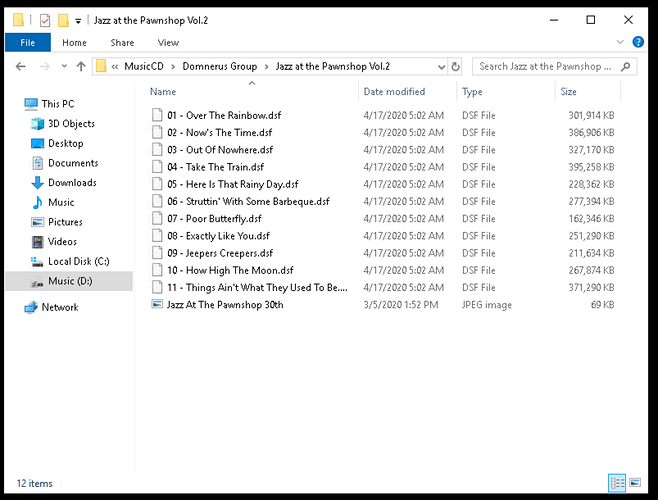
Task: Click the JPEG icon of Jazz At The Pawnshop 30th
Action: pos(157,304)
